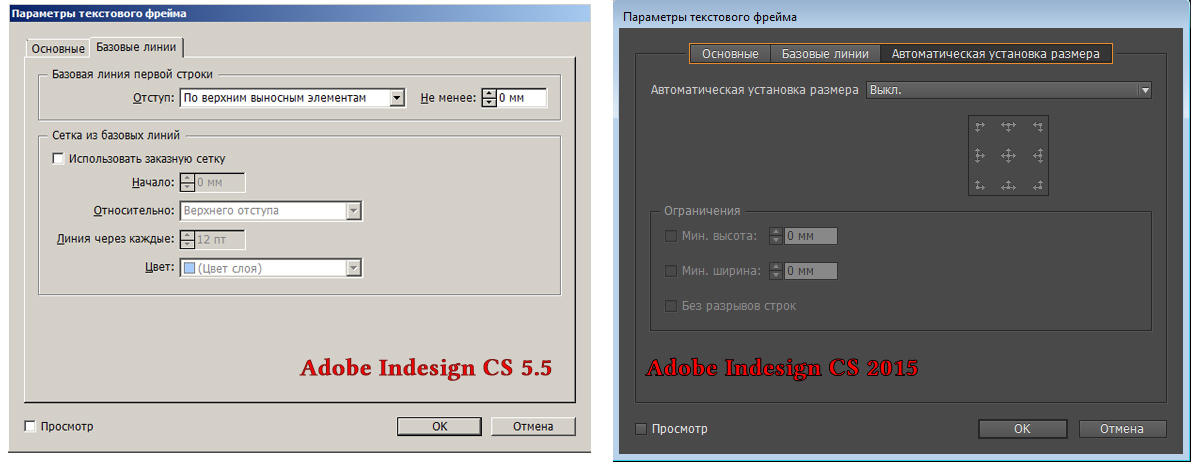Viewport: 1191px width, 462px height.
Task: Confirm with OK in CS 2015 dialog
Action: click(1022, 429)
